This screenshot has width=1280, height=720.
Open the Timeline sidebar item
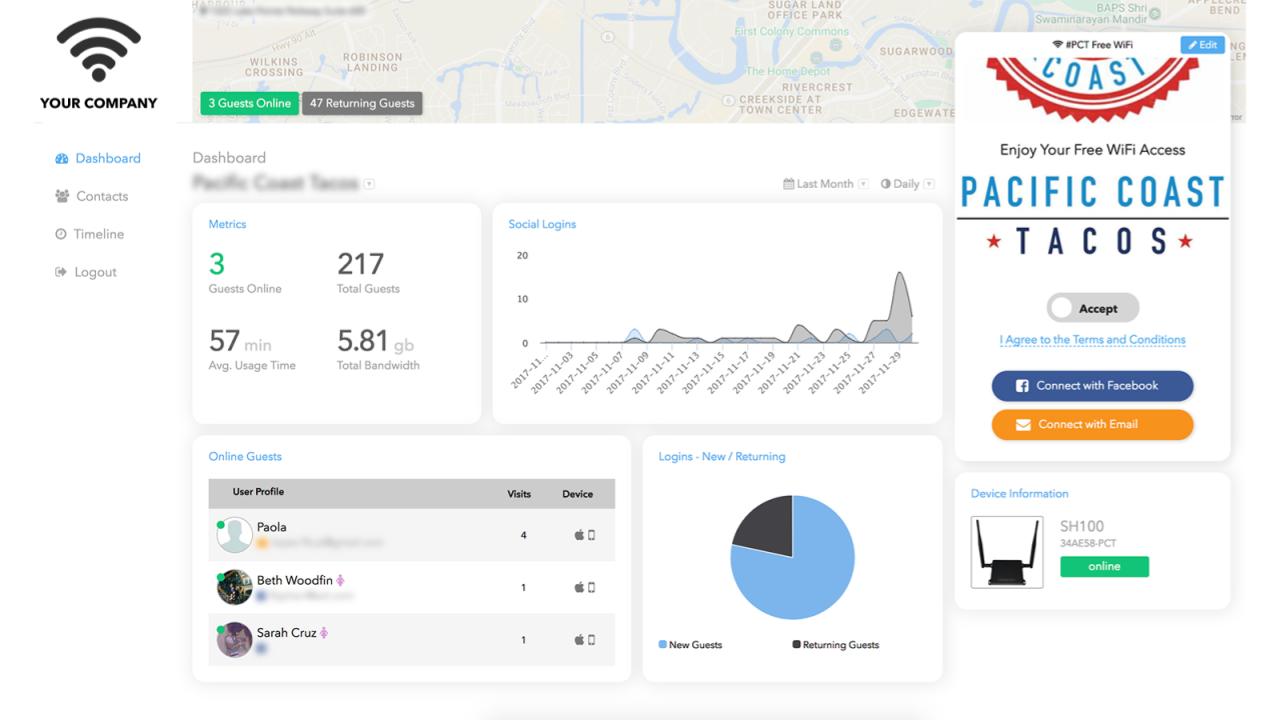89,234
